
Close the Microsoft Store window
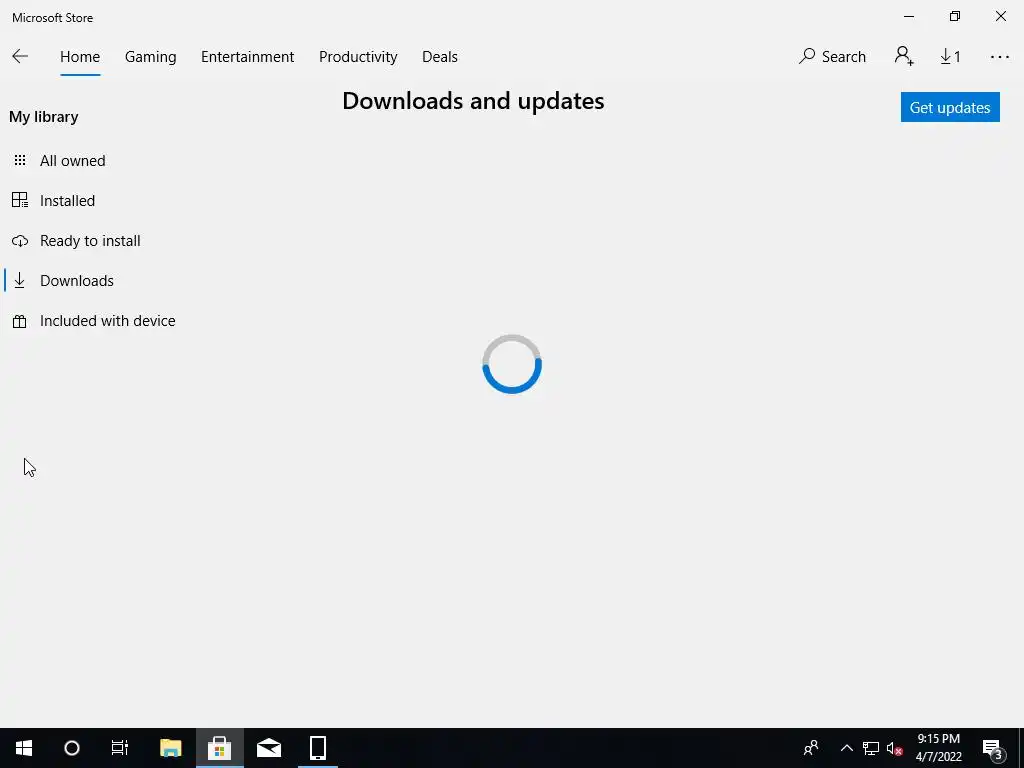[1000, 16]
